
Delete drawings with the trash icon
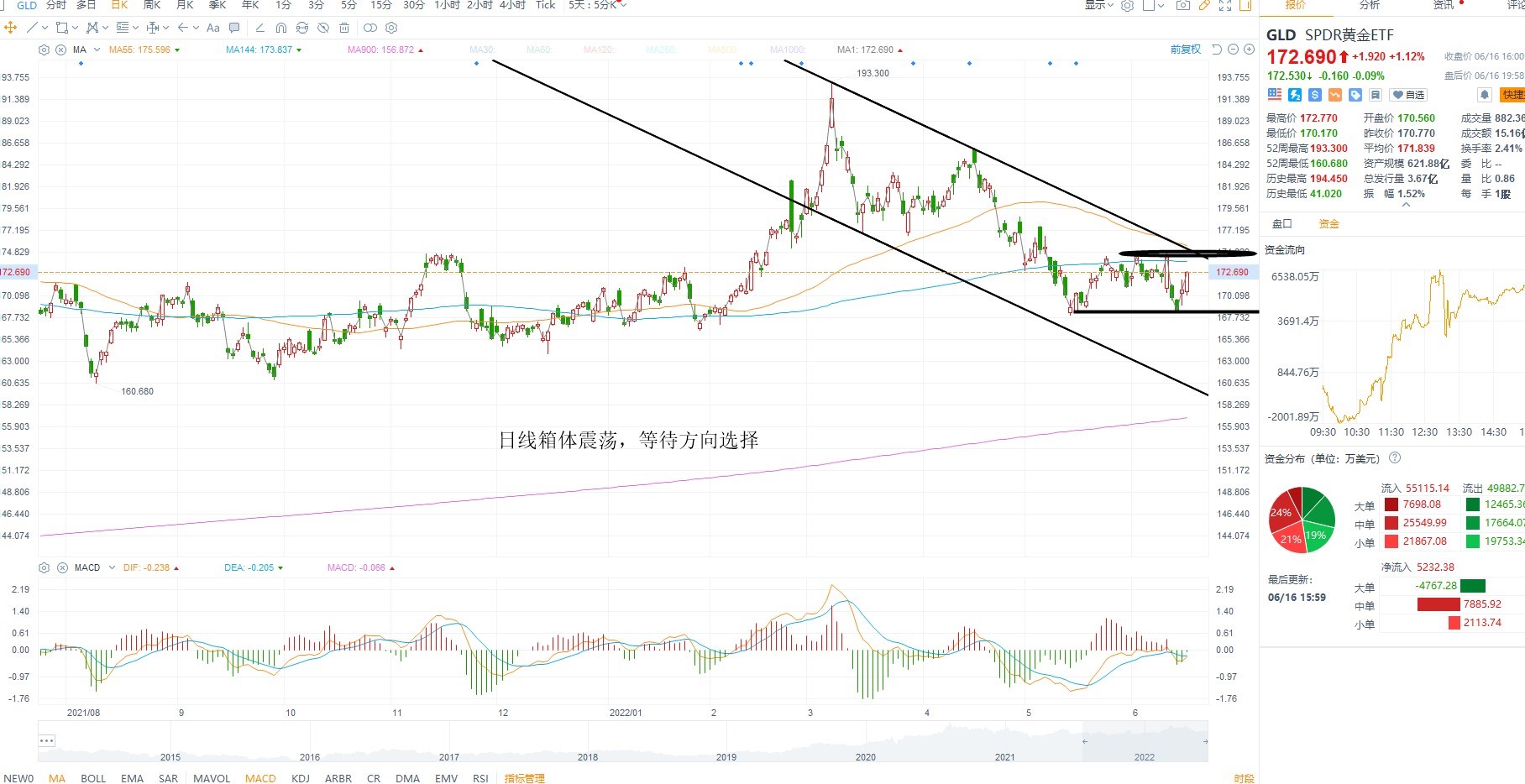pos(344,28)
